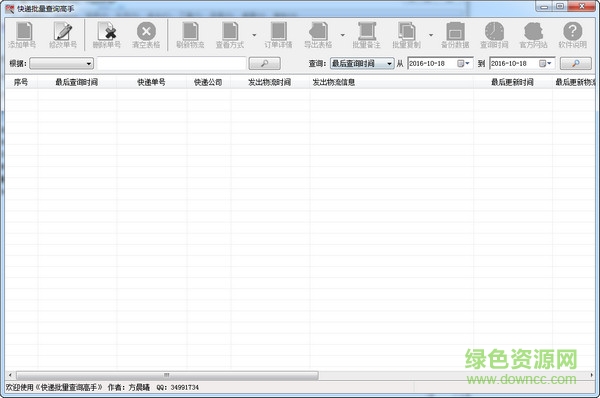Expand the 查看方式 dropdown arrow

click(x=254, y=35)
